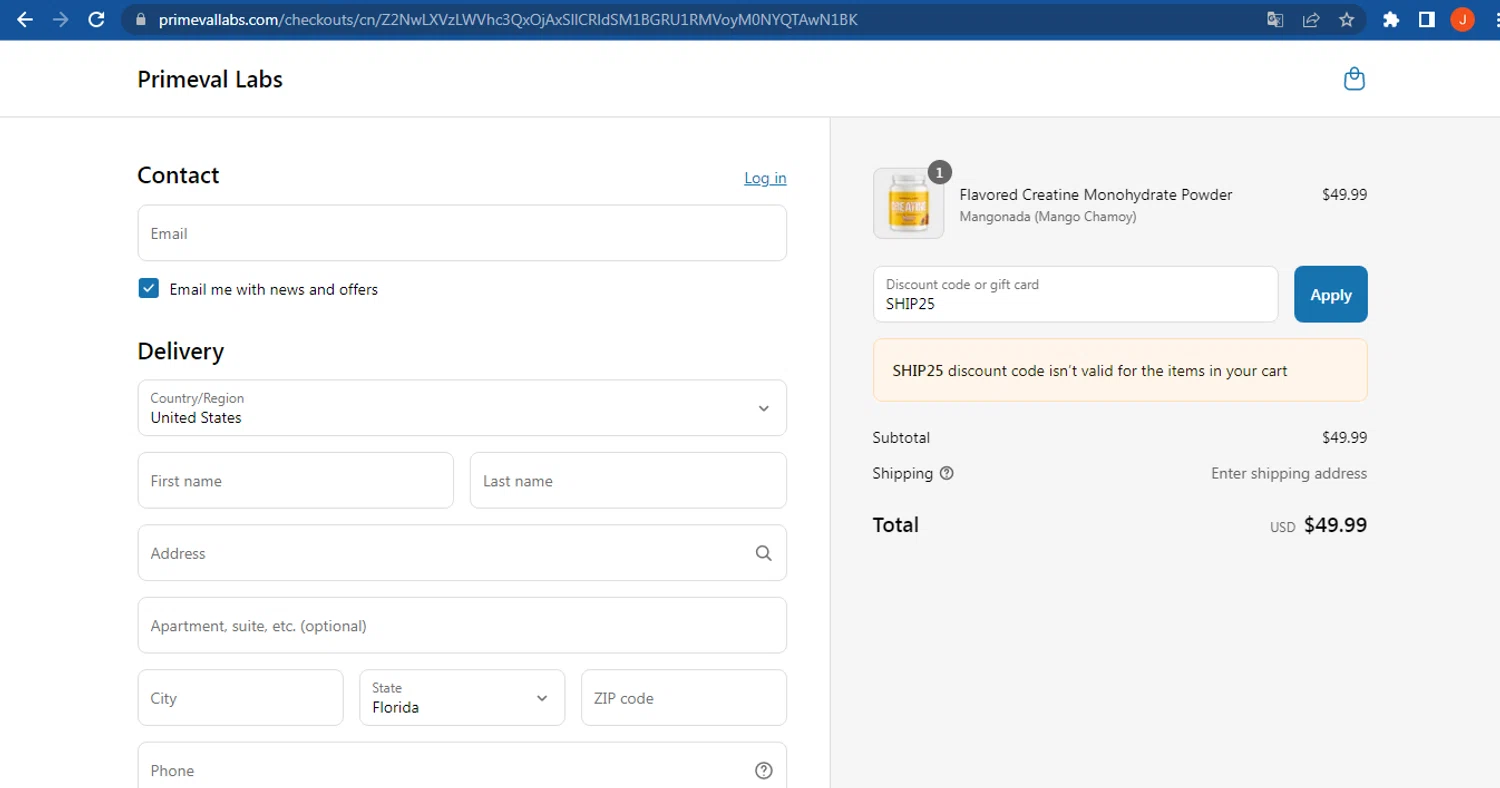The width and height of the screenshot is (1500, 788).
Task: Open the Chrome profile avatar J
Action: click(x=1462, y=19)
